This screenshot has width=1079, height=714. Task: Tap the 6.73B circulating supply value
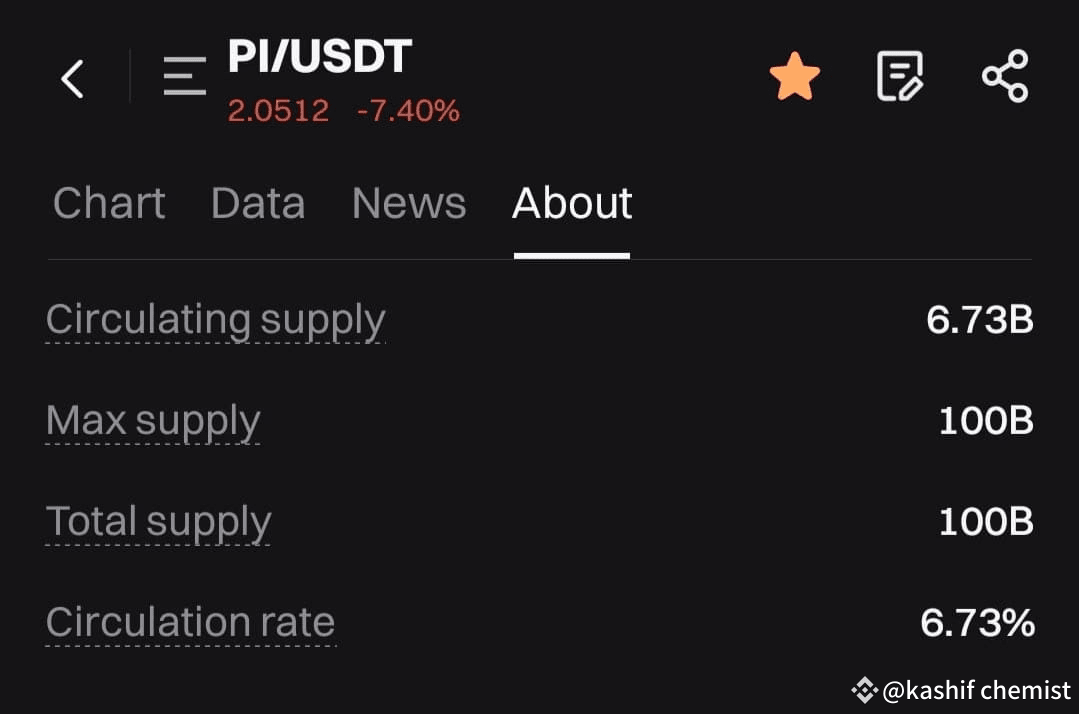980,320
